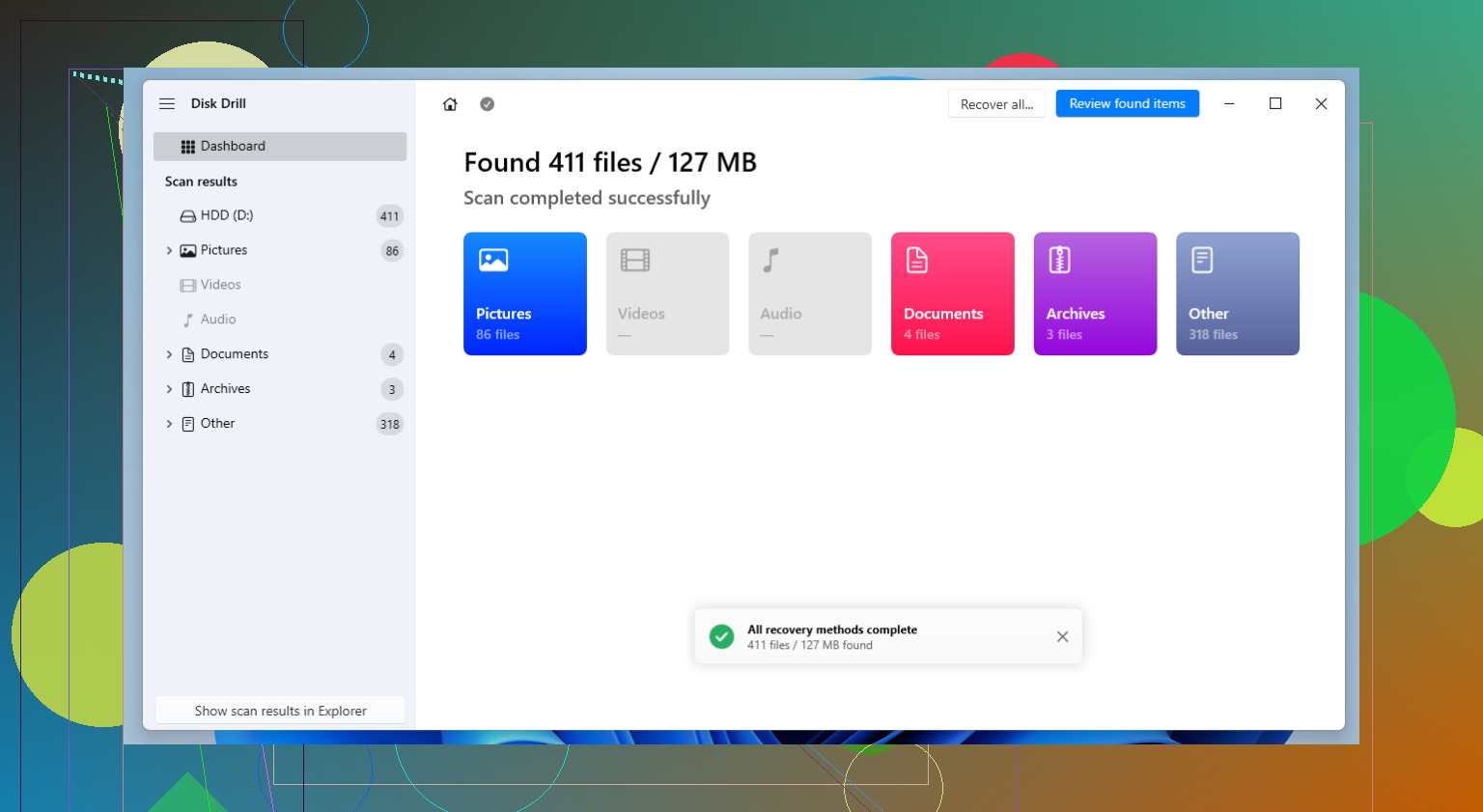
Task: Click the 4 count badge for Documents
Action: pyautogui.click(x=392, y=355)
